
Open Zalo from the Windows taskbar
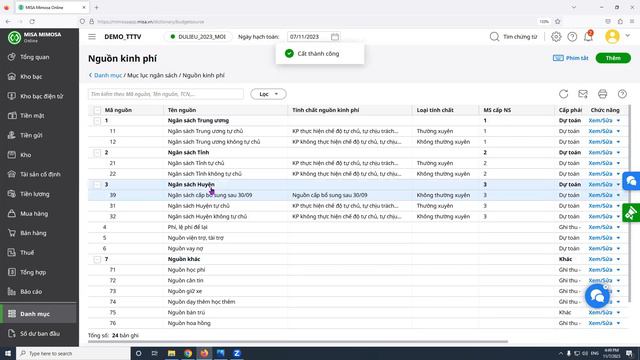(x=237, y=353)
